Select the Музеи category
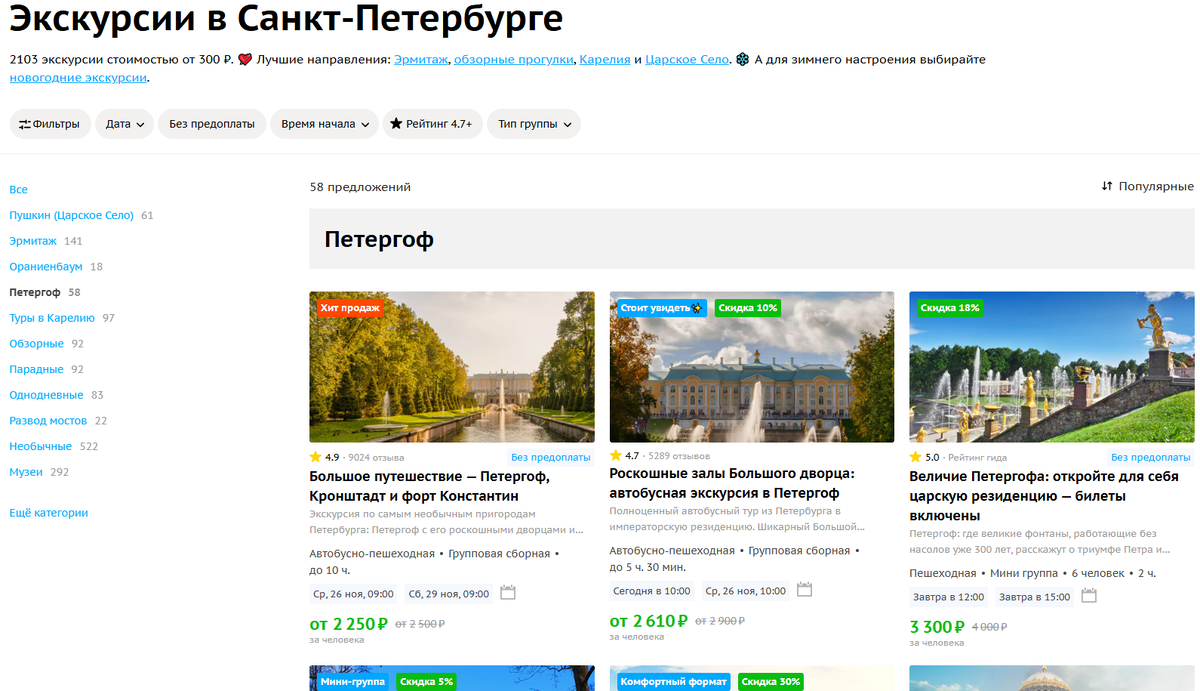 pos(27,472)
